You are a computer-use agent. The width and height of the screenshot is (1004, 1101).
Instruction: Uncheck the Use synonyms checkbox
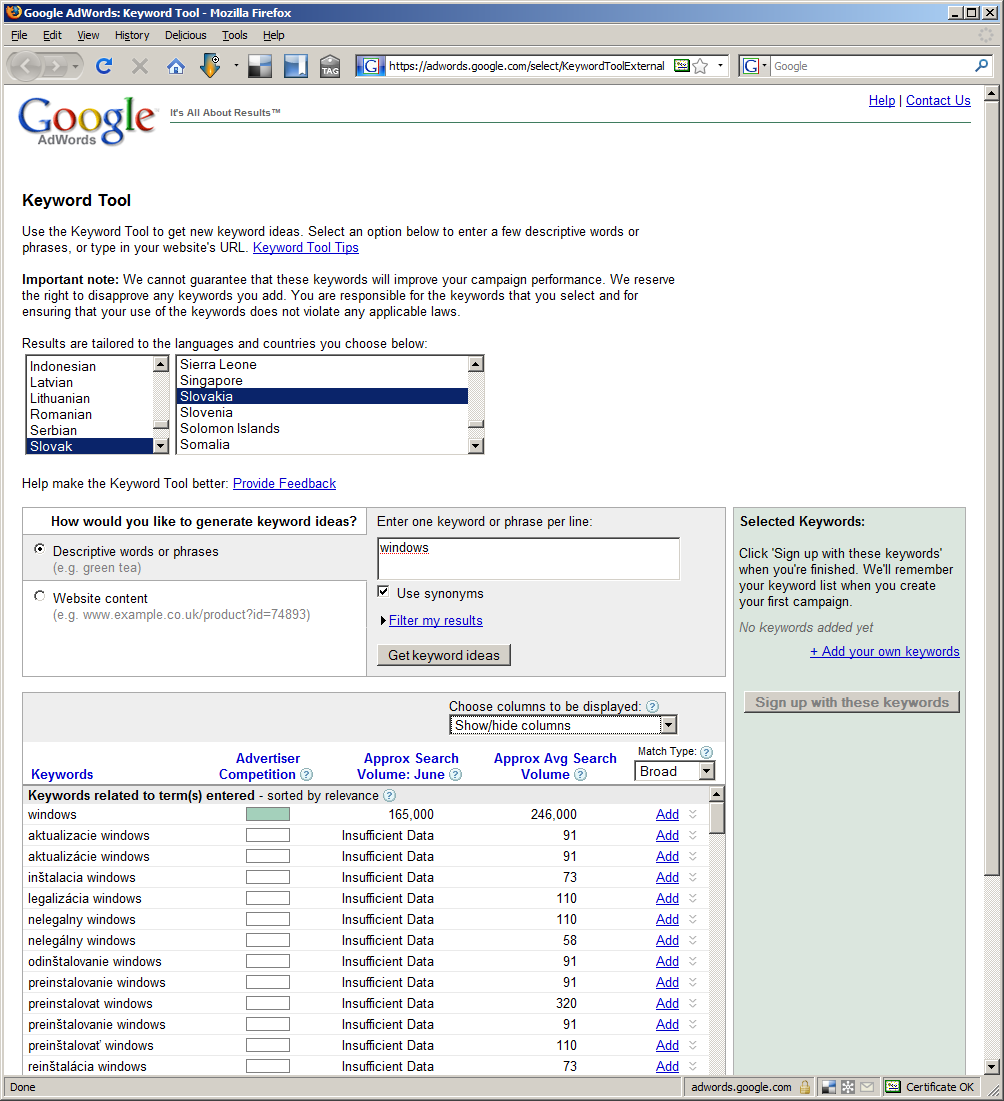tap(384, 592)
